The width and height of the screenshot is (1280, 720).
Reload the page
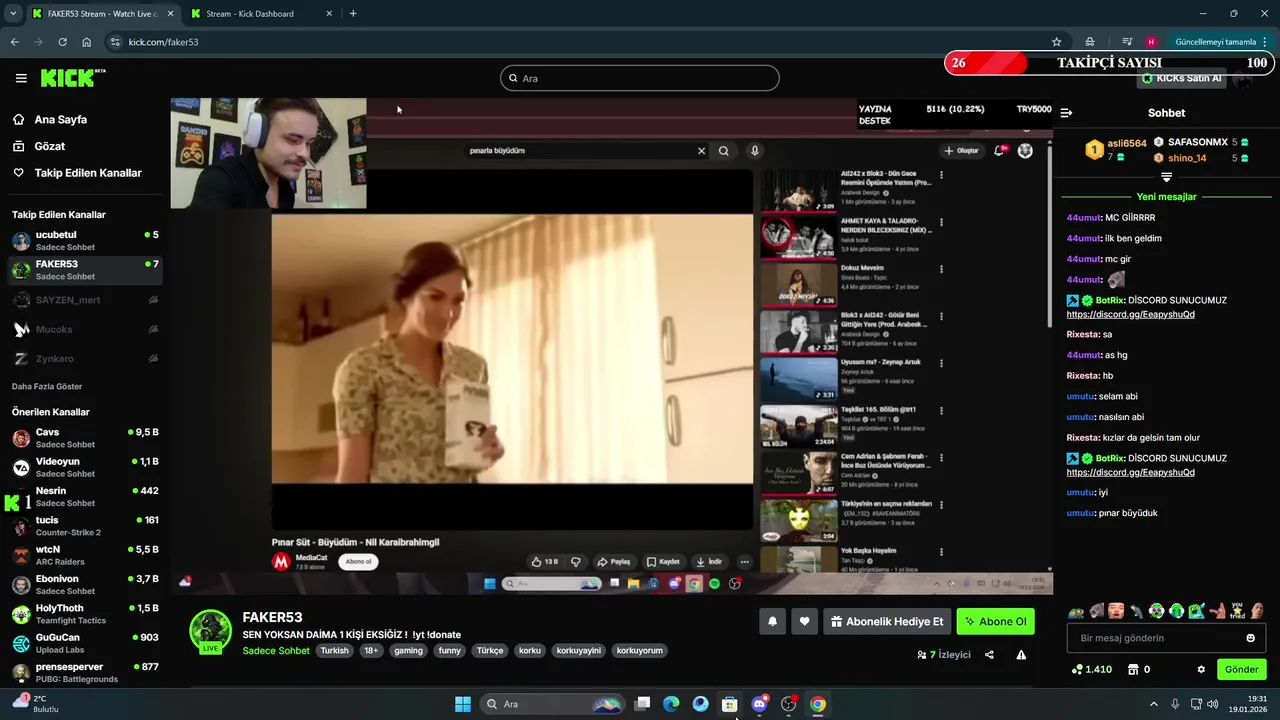pos(62,42)
